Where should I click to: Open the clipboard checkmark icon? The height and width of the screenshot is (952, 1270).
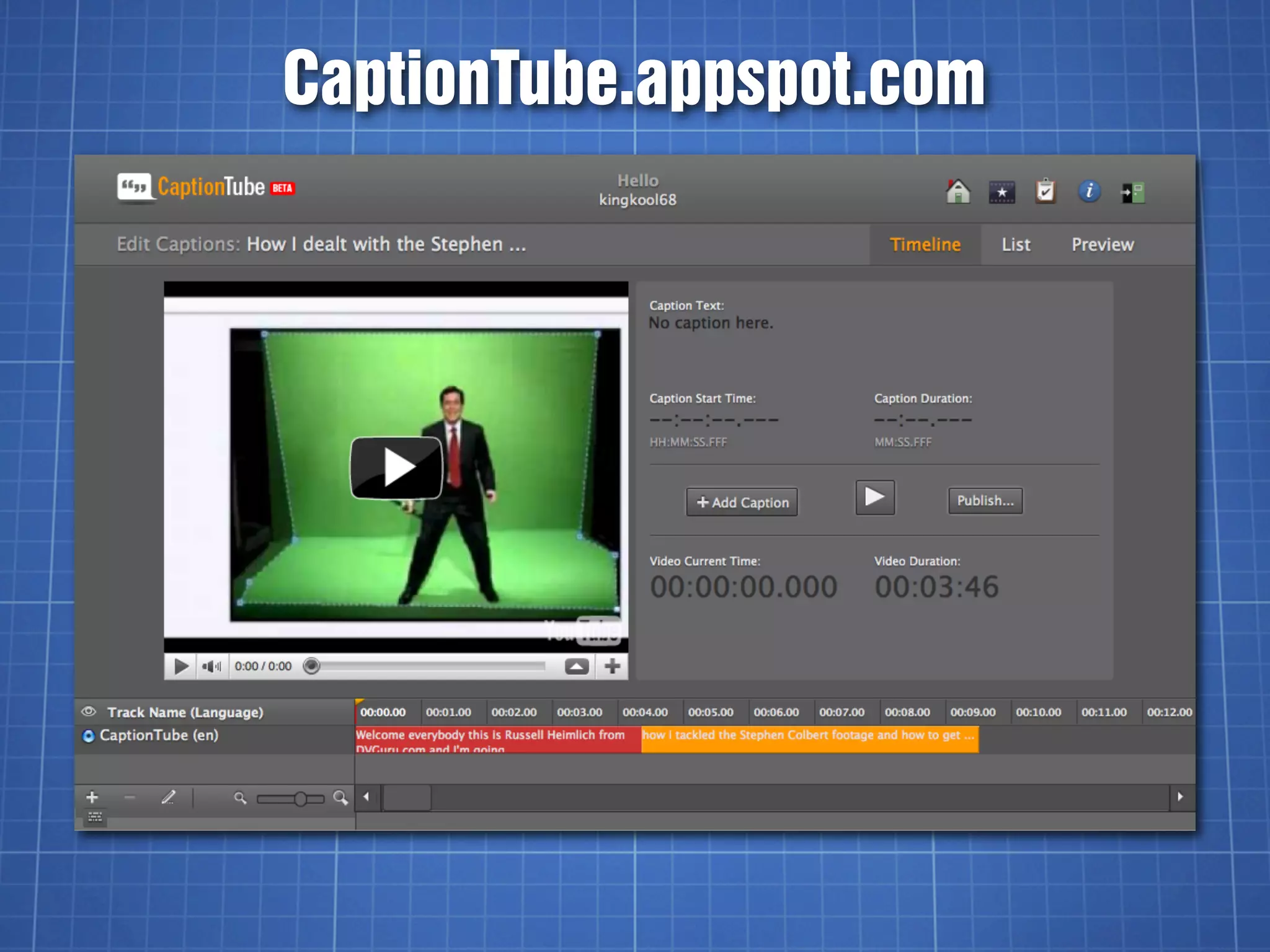click(x=1046, y=191)
